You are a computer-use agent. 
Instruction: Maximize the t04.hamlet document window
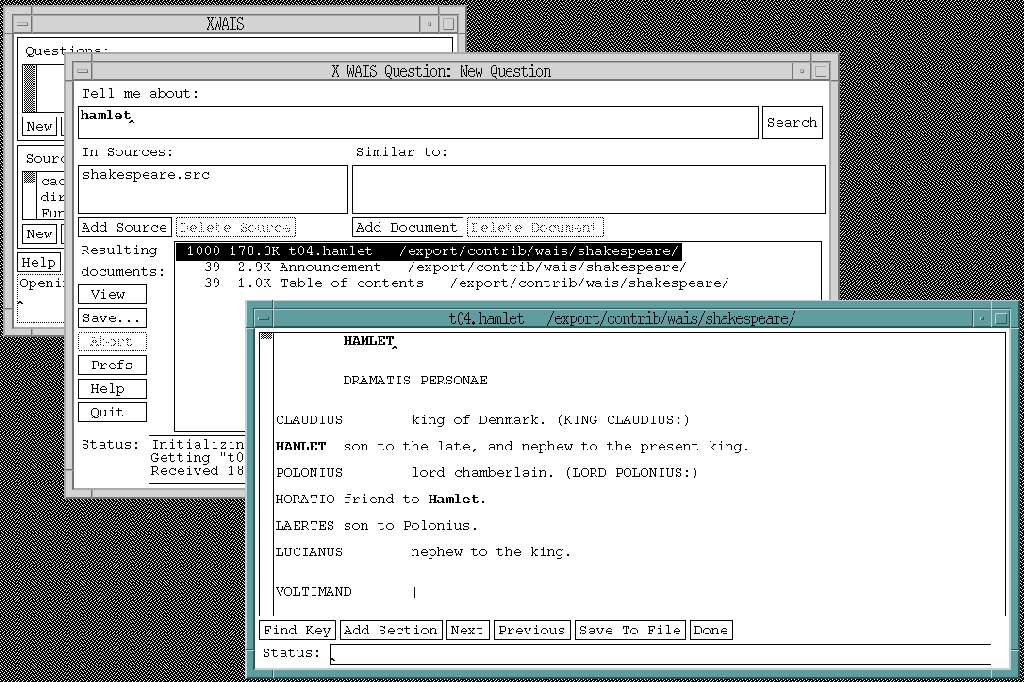click(1002, 319)
